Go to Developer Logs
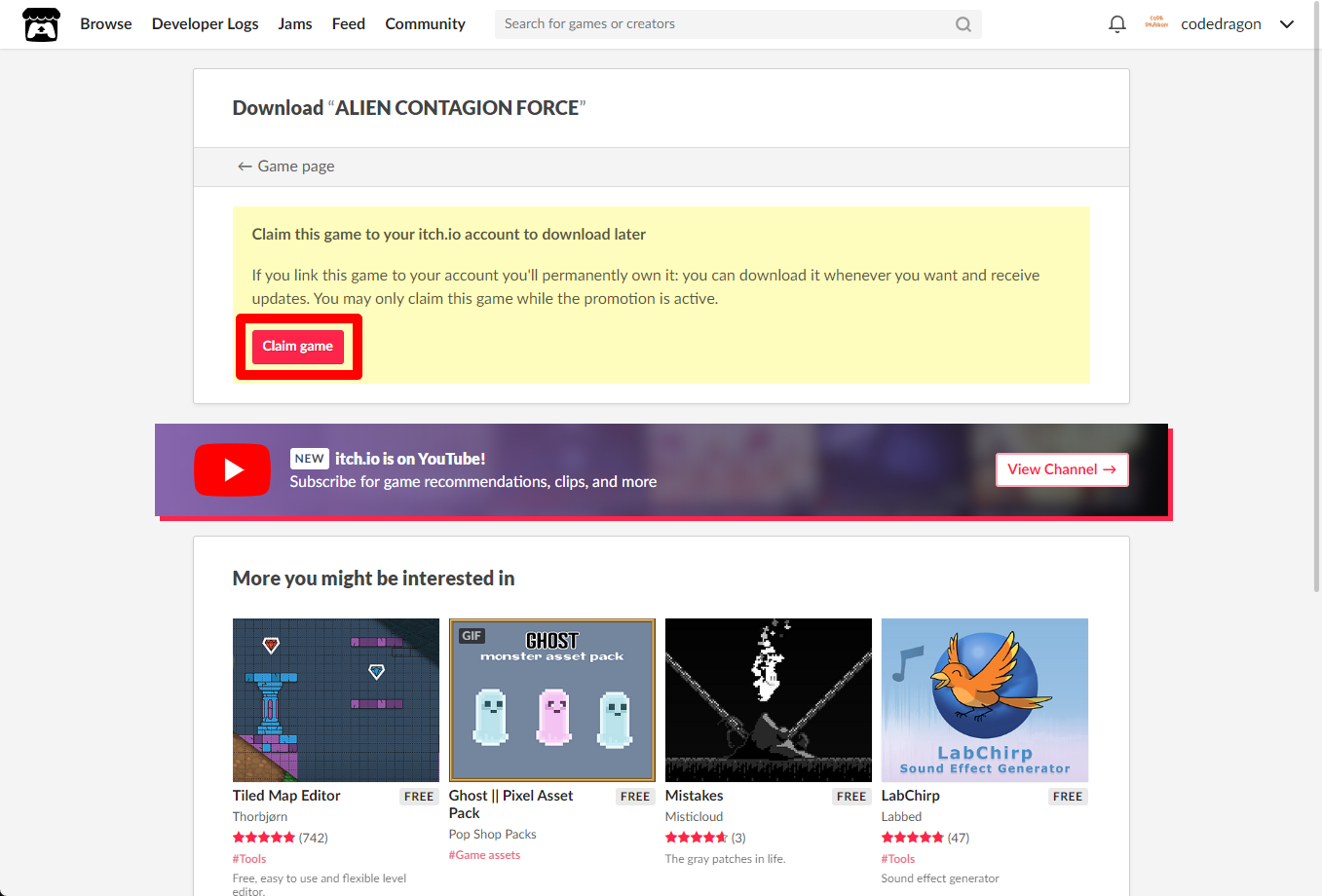1322x896 pixels. pyautogui.click(x=206, y=24)
